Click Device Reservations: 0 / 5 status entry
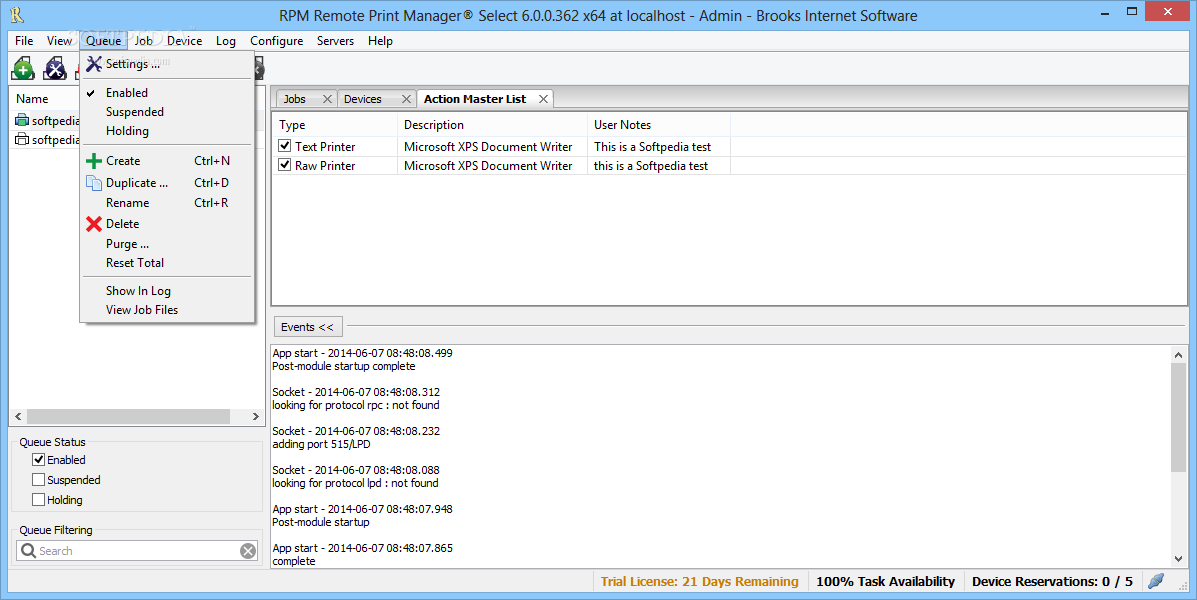The height and width of the screenshot is (600, 1197). [x=1052, y=582]
